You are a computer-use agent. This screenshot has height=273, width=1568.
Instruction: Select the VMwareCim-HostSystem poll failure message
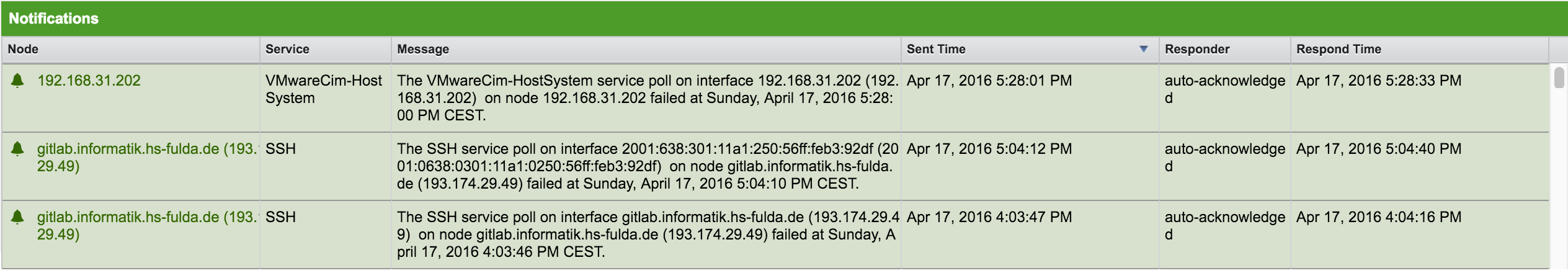point(645,98)
